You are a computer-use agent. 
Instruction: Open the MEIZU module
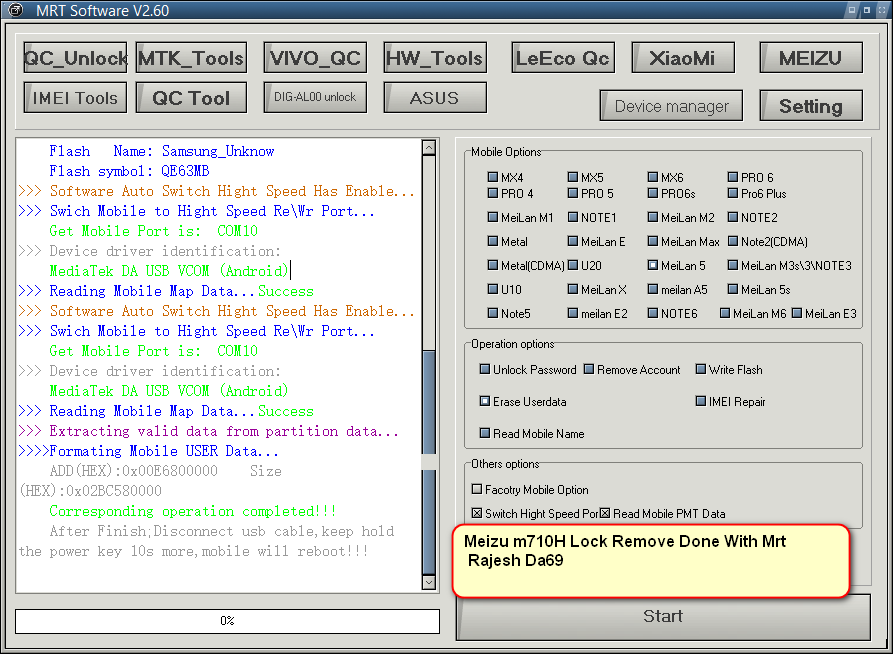[x=811, y=58]
